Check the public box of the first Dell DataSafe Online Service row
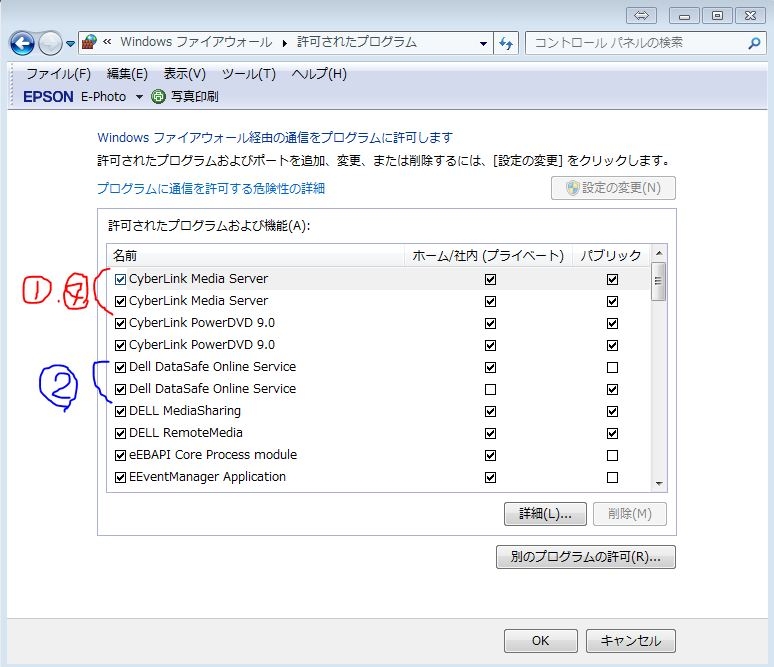The width and height of the screenshot is (774, 667). pos(612,367)
